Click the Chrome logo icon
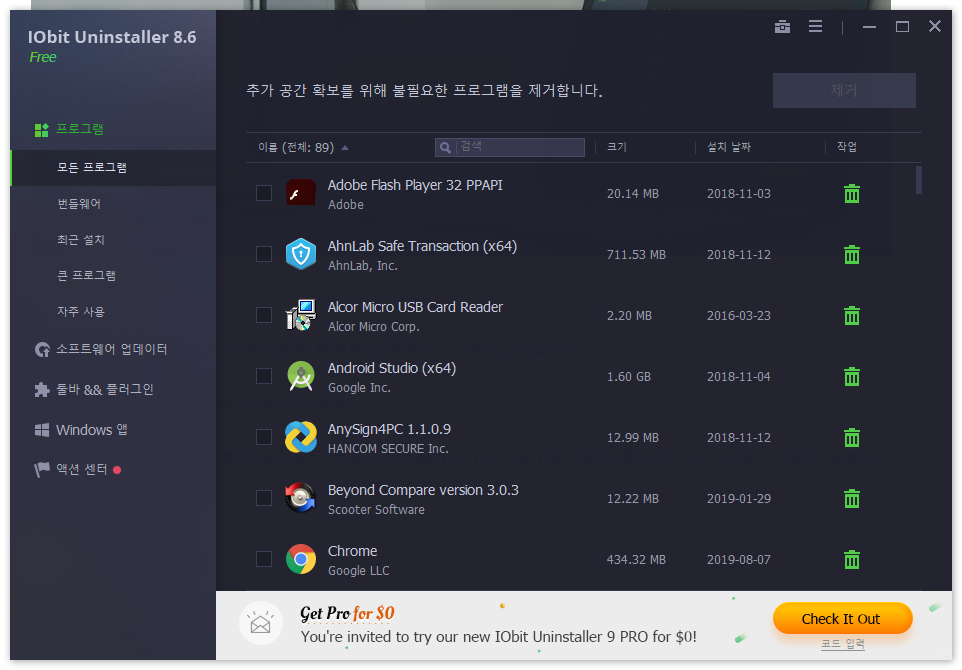 pos(301,559)
